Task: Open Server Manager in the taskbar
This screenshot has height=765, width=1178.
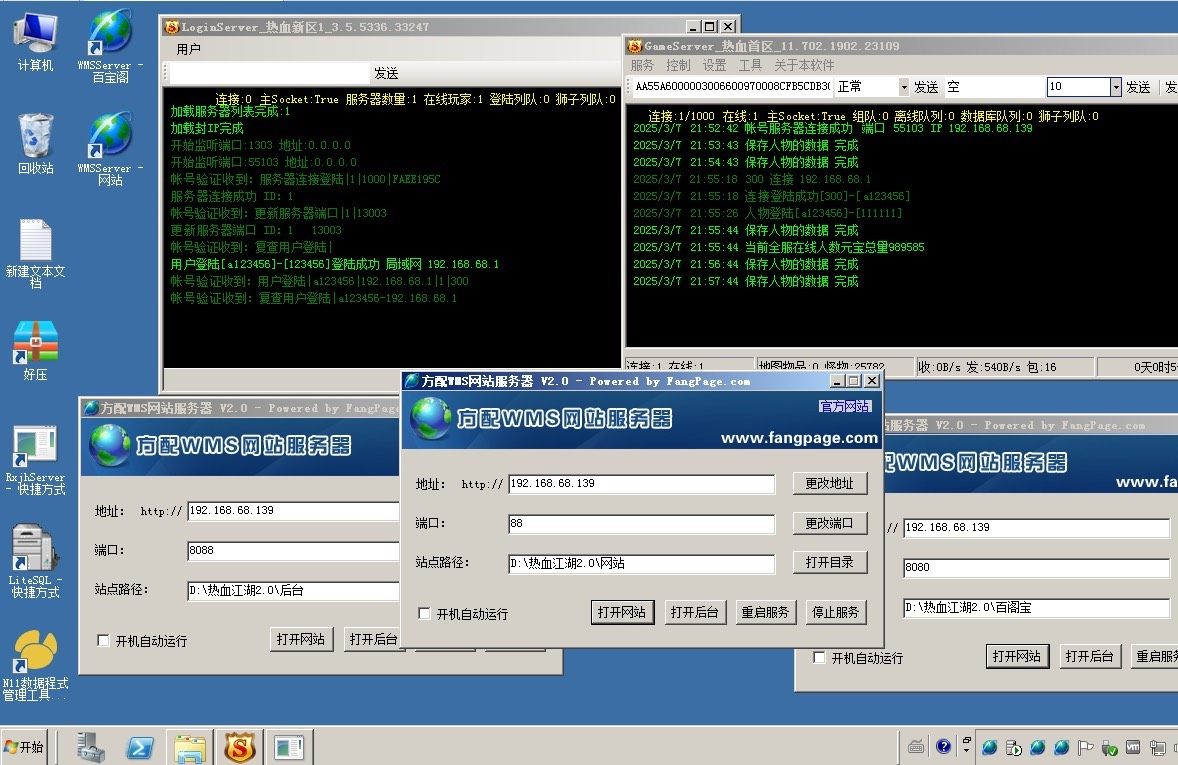Action: pyautogui.click(x=90, y=747)
